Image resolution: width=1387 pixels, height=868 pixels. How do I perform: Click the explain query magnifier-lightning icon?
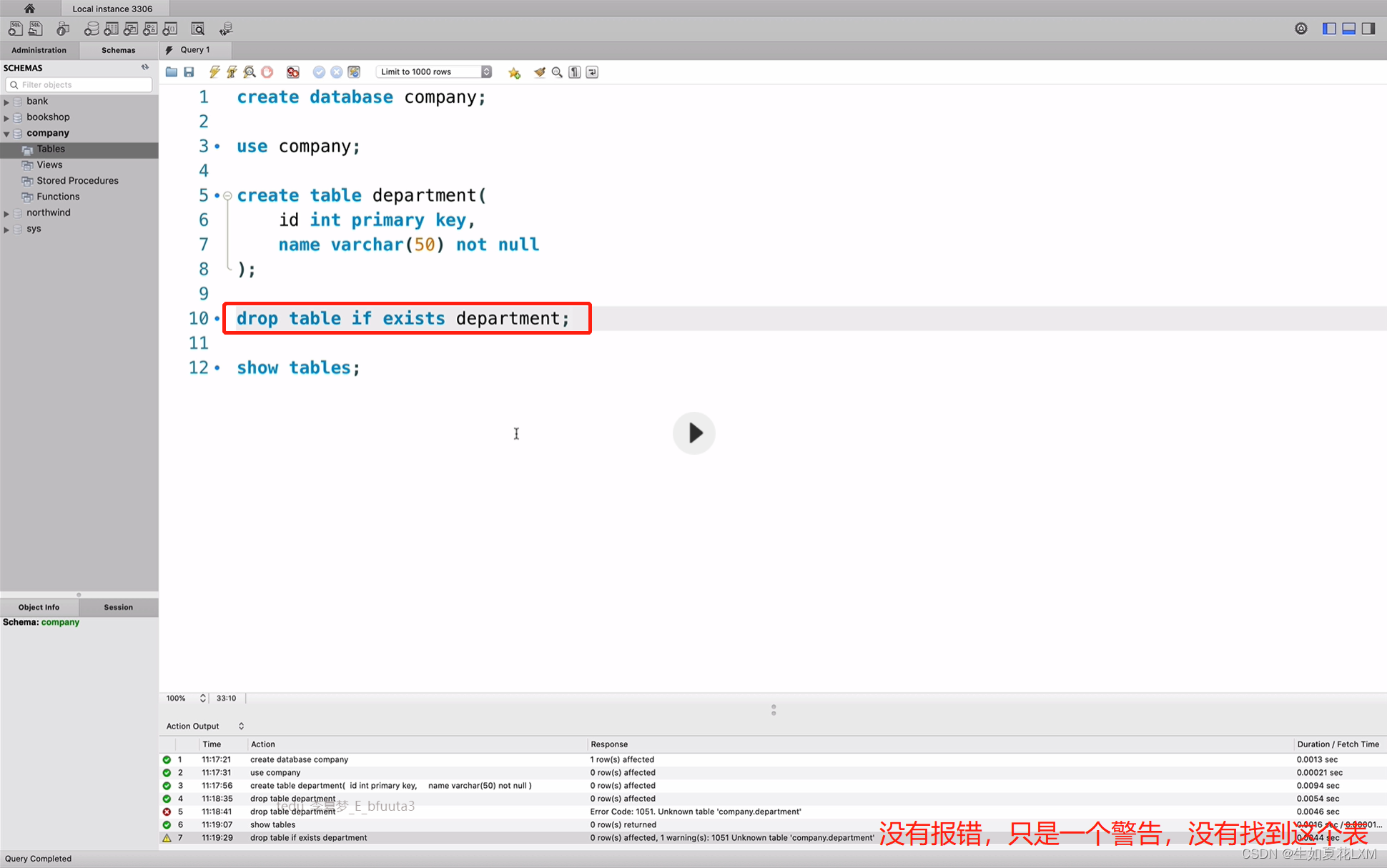(250, 72)
